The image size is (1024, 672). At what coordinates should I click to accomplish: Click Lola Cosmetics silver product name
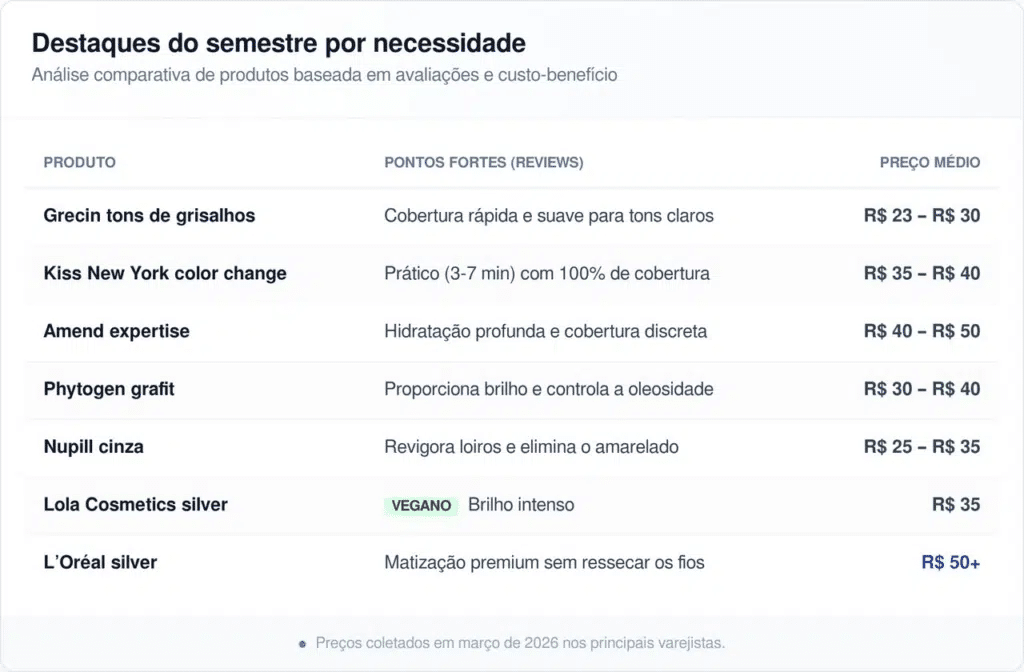[x=135, y=505]
